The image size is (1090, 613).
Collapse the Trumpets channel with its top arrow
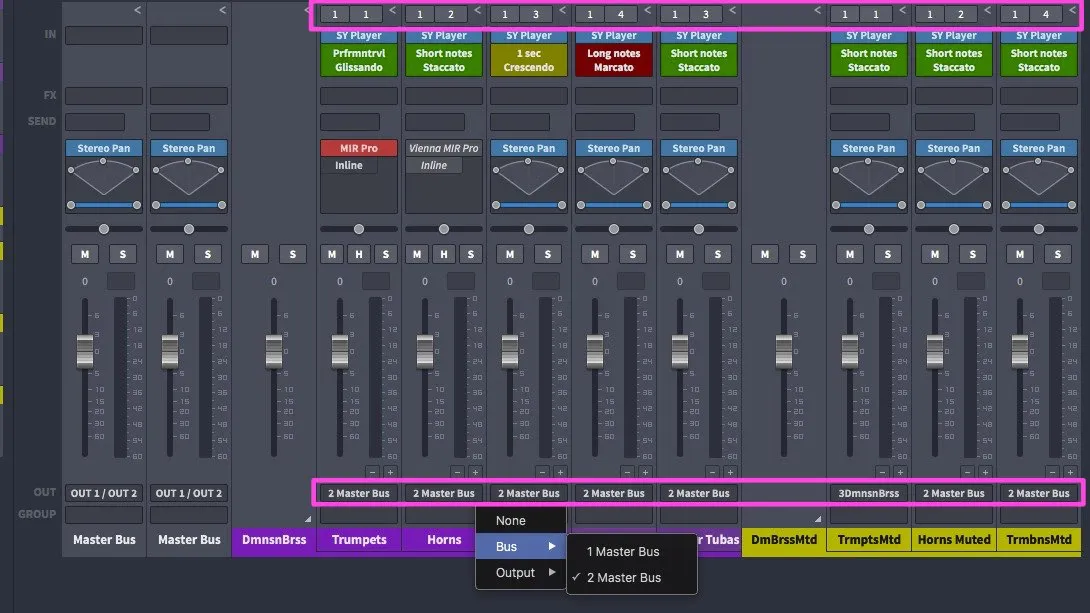point(393,10)
